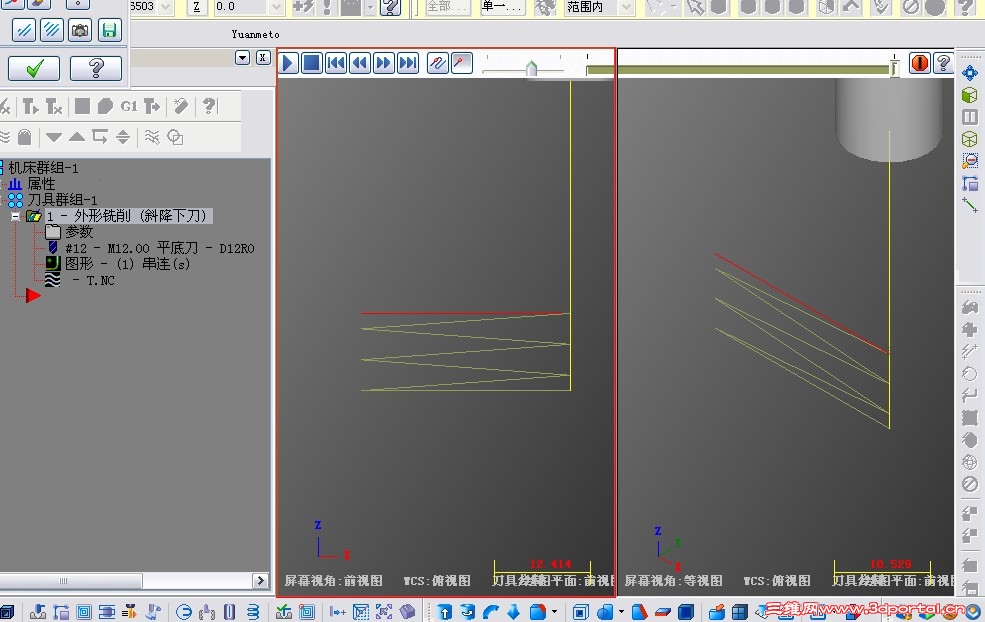Click the regenerate dirty operations Tx icon
This screenshot has width=985, height=622.
pyautogui.click(x=54, y=106)
